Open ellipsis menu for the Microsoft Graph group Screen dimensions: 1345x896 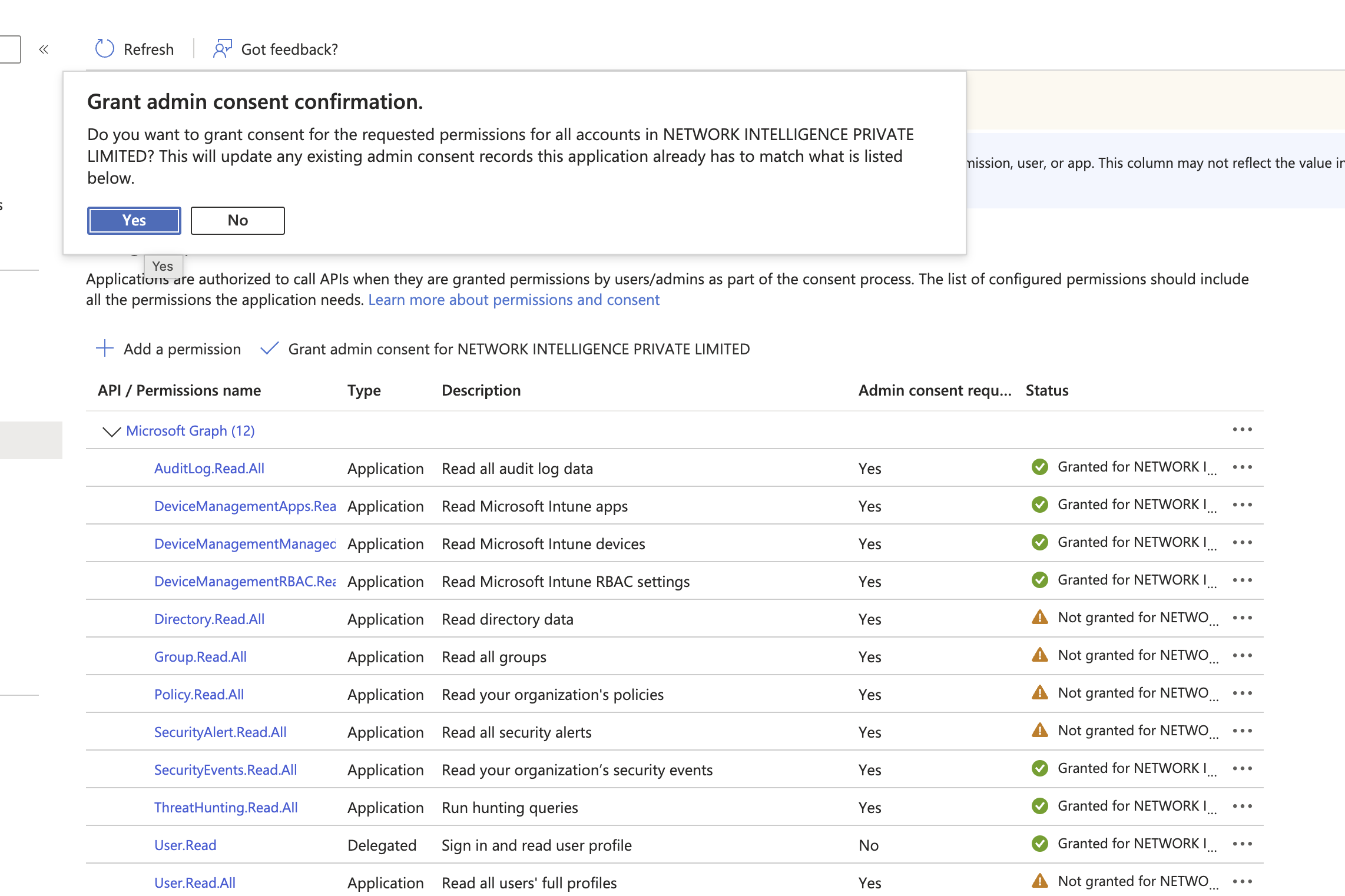pos(1242,430)
